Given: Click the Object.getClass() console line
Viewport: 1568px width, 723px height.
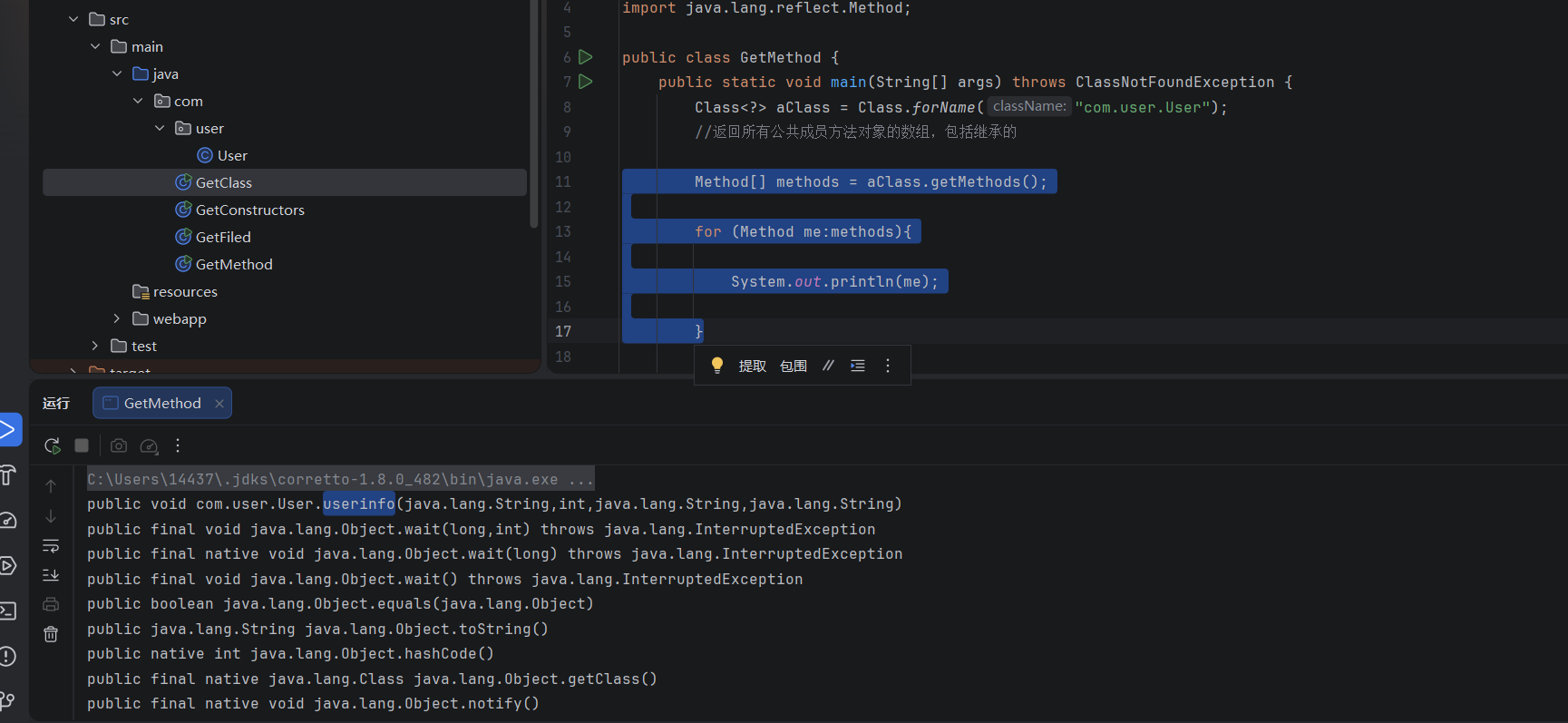Looking at the screenshot, I should (x=372, y=679).
